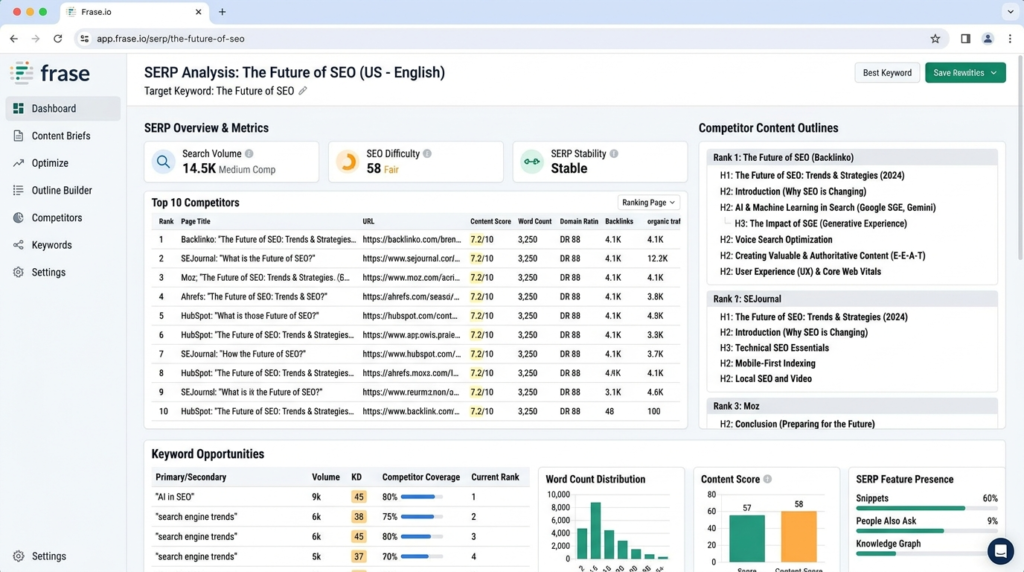Open browser profile avatar
1024x572 pixels.
click(x=987, y=39)
